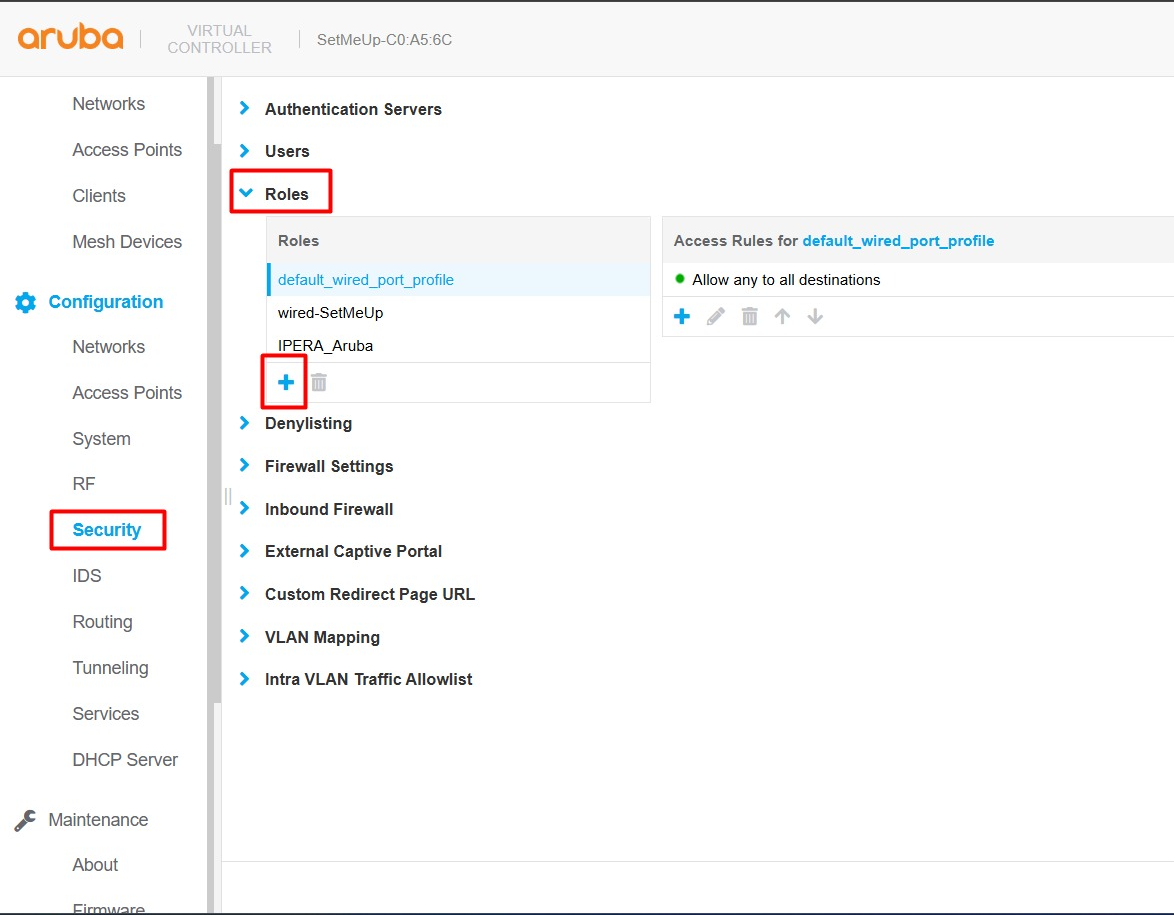Move access rule up with arrow
Viewport: 1174px width, 915px height.
(x=782, y=317)
